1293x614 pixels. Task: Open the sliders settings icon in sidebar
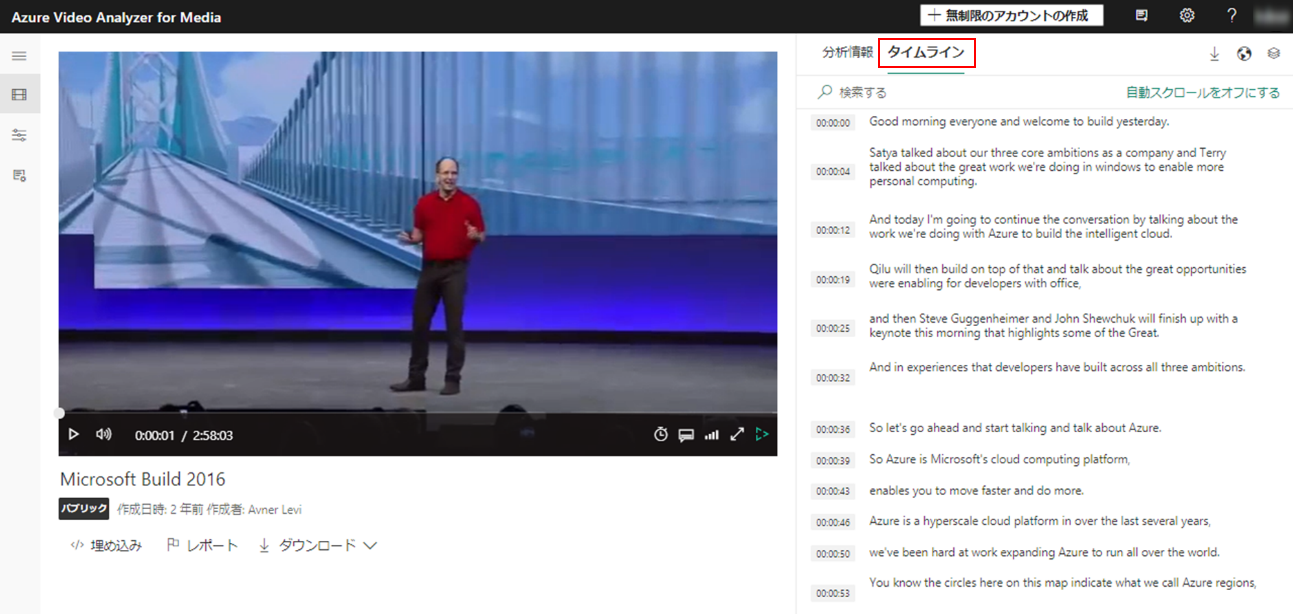(x=19, y=135)
